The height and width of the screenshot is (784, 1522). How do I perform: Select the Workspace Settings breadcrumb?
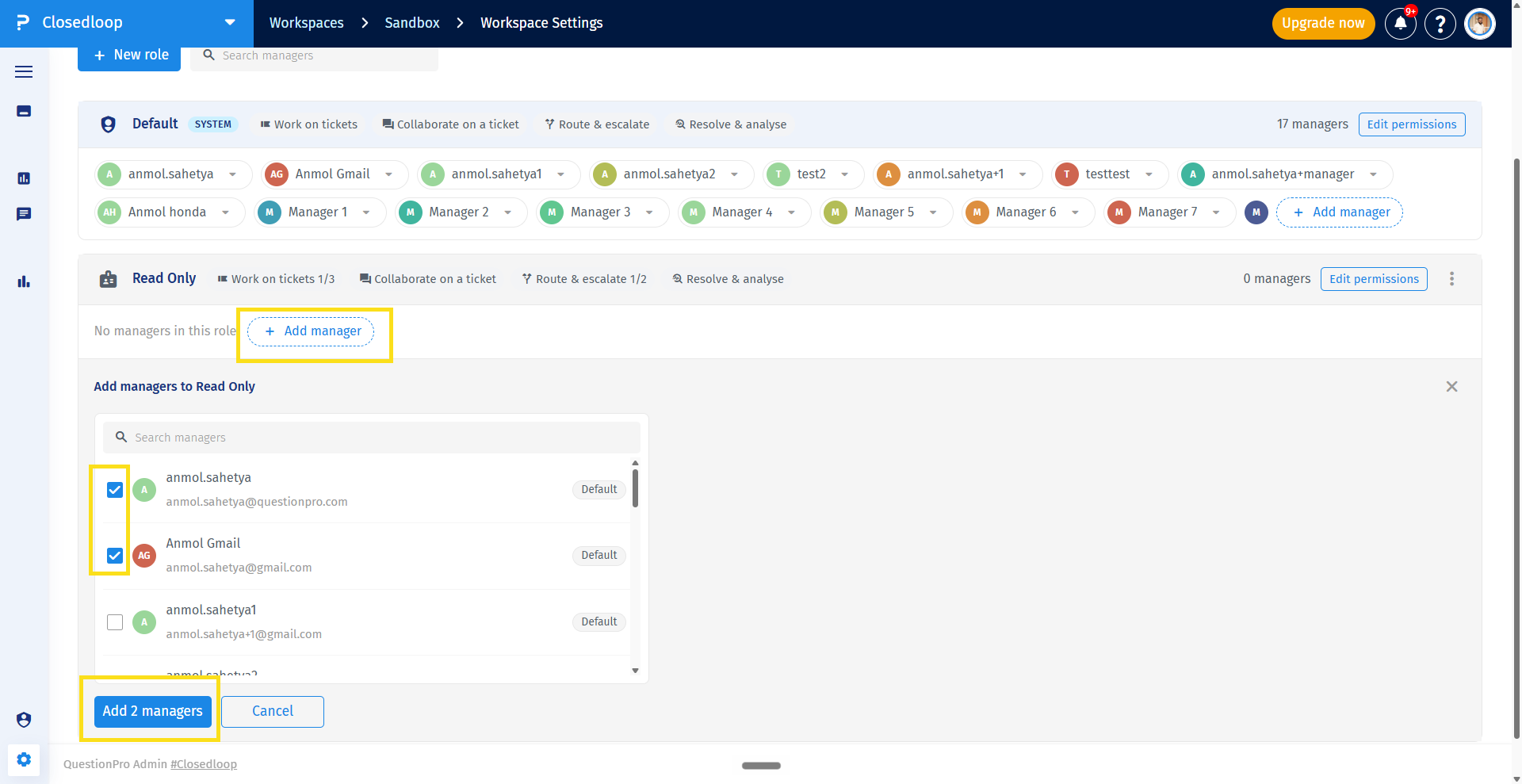coord(541,23)
